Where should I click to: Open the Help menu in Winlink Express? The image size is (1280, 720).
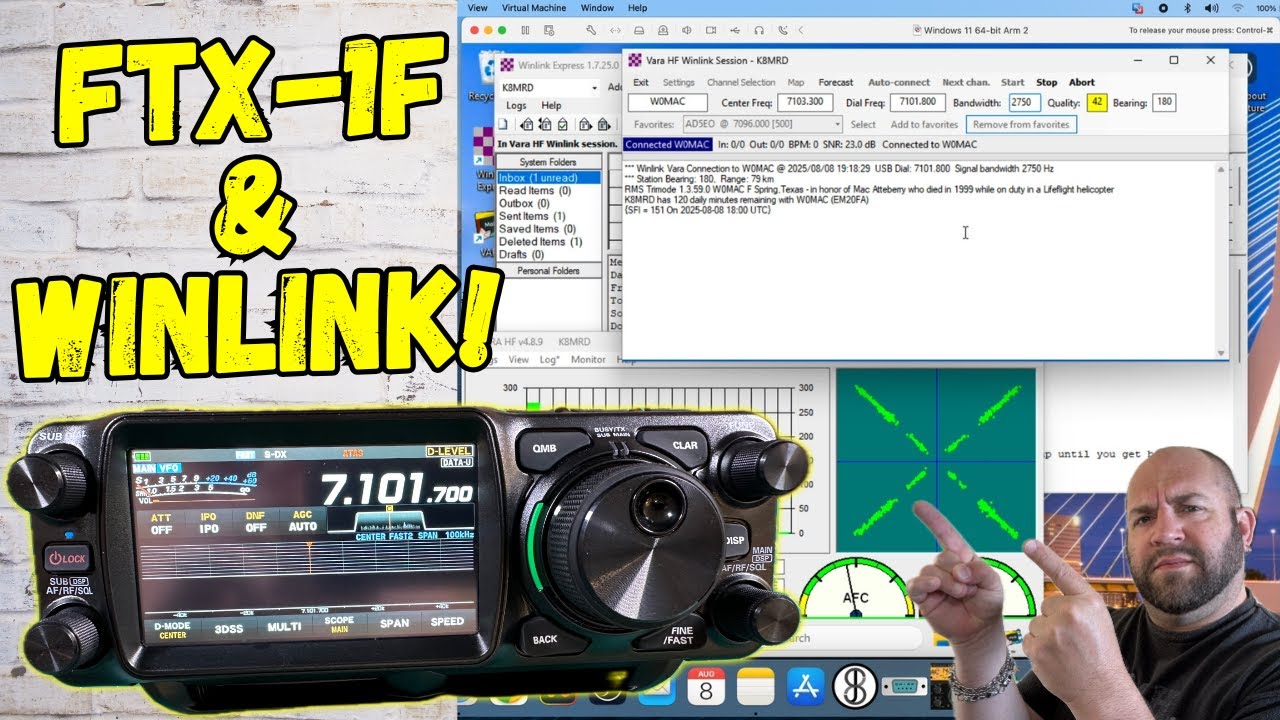pyautogui.click(x=551, y=106)
